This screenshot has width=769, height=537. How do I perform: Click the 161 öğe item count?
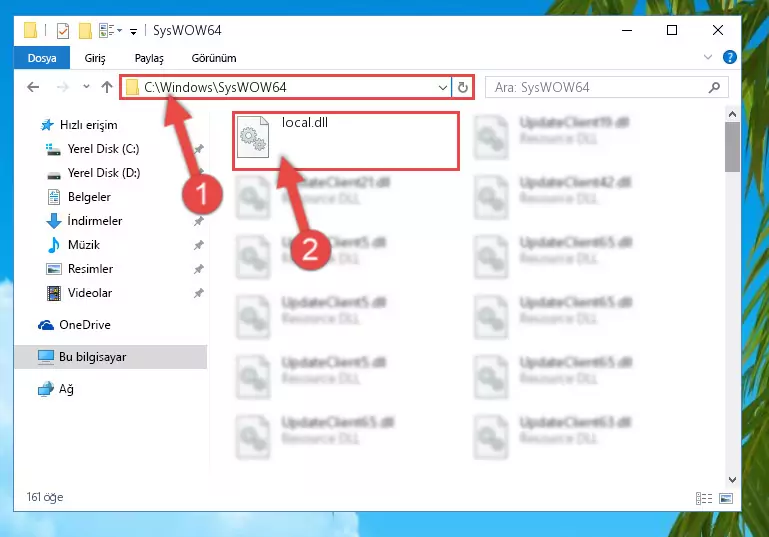pyautogui.click(x=45, y=497)
